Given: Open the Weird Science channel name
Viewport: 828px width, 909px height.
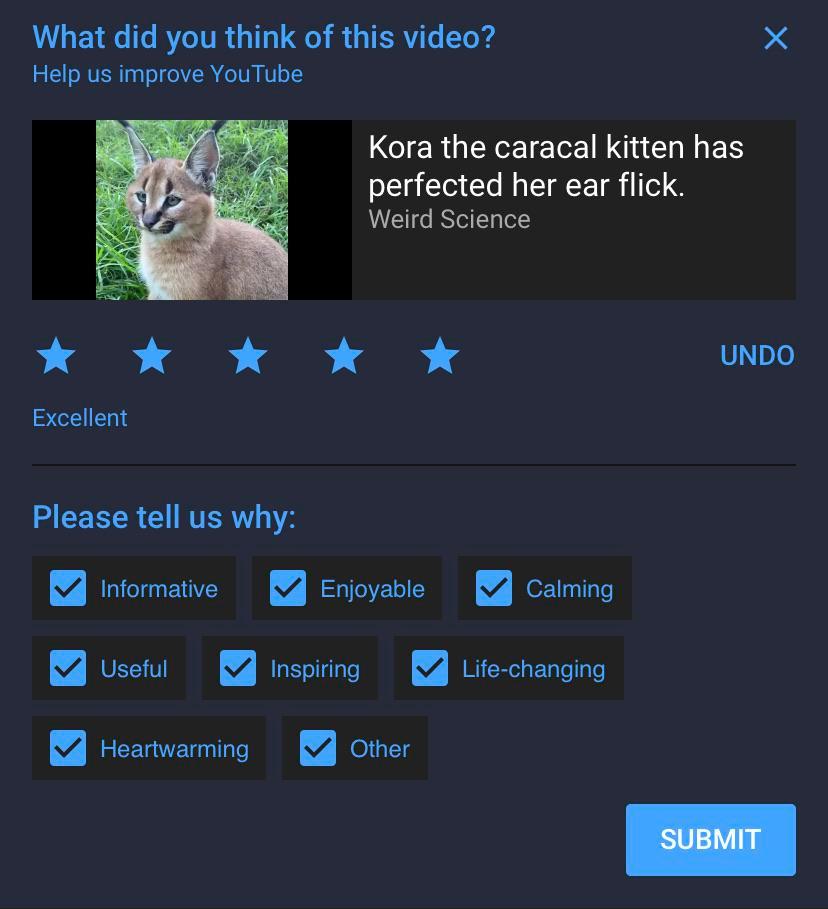Looking at the screenshot, I should 449,219.
